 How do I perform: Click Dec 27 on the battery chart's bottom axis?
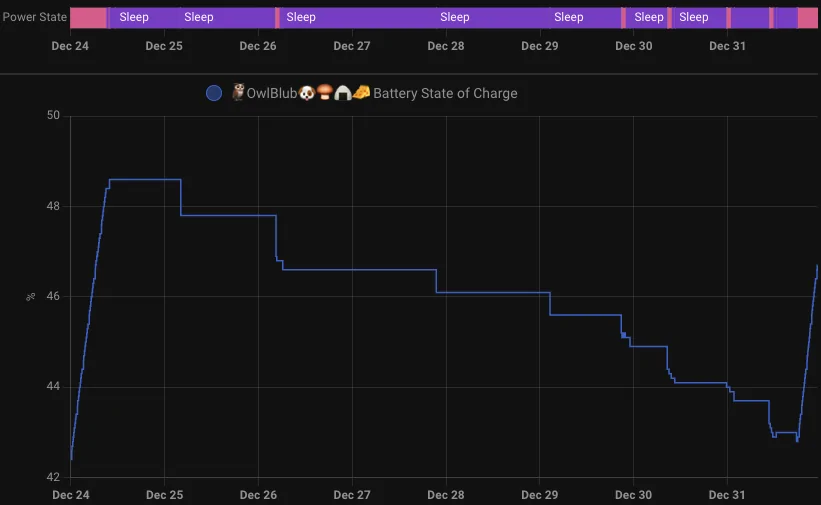[352, 495]
